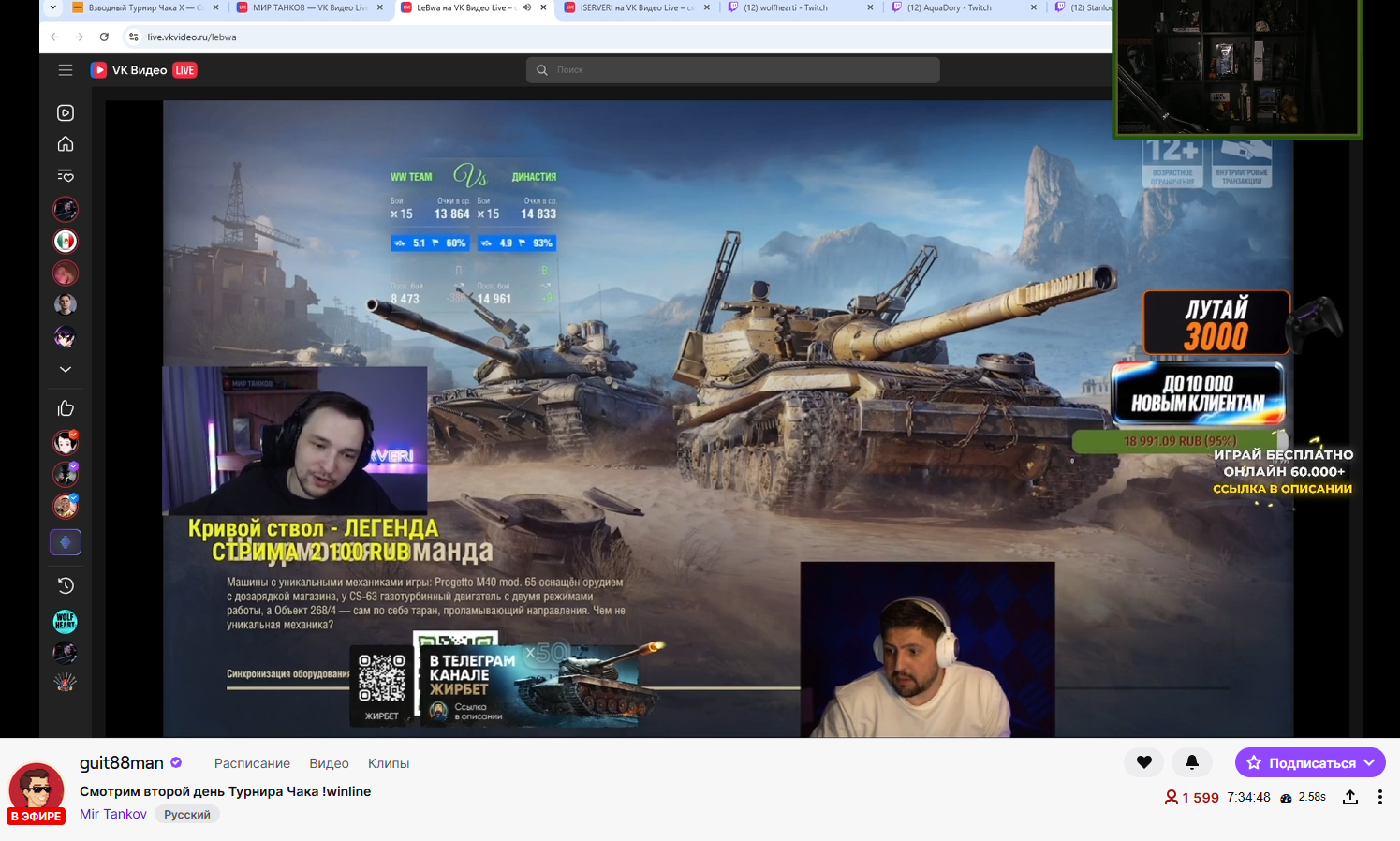The image size is (1400, 841).
Task: Open the recommended avatar with blue badge
Action: [66, 506]
